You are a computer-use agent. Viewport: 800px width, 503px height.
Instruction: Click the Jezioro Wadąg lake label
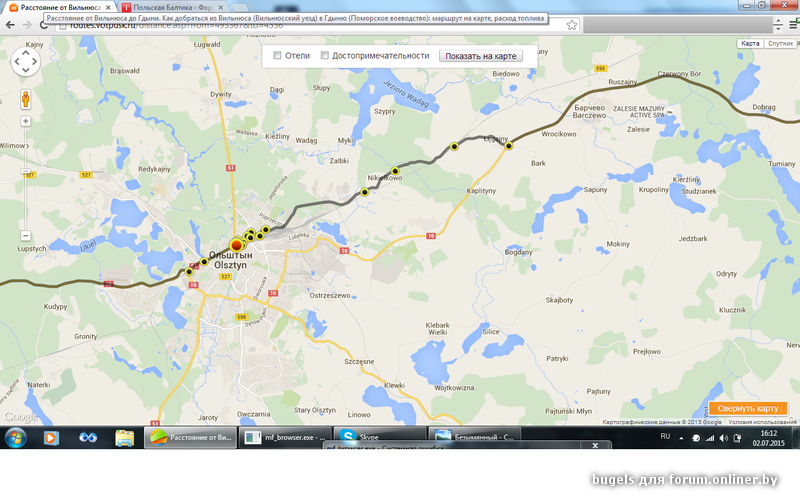(x=406, y=94)
